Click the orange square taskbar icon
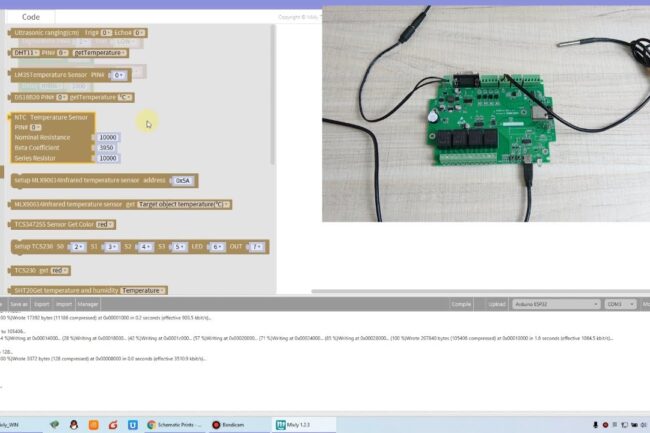The width and height of the screenshot is (650, 433). [x=93, y=425]
